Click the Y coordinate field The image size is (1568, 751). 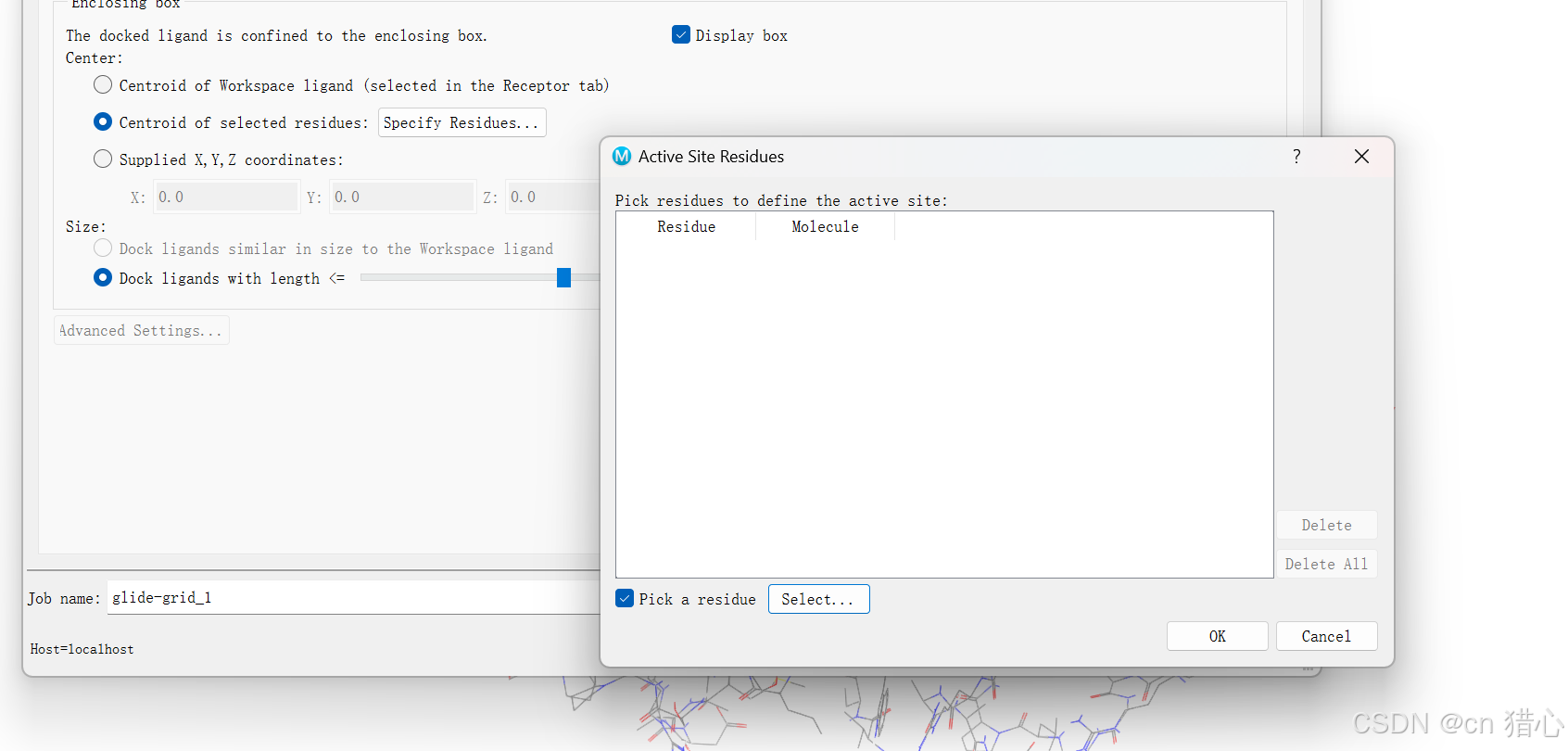click(401, 197)
